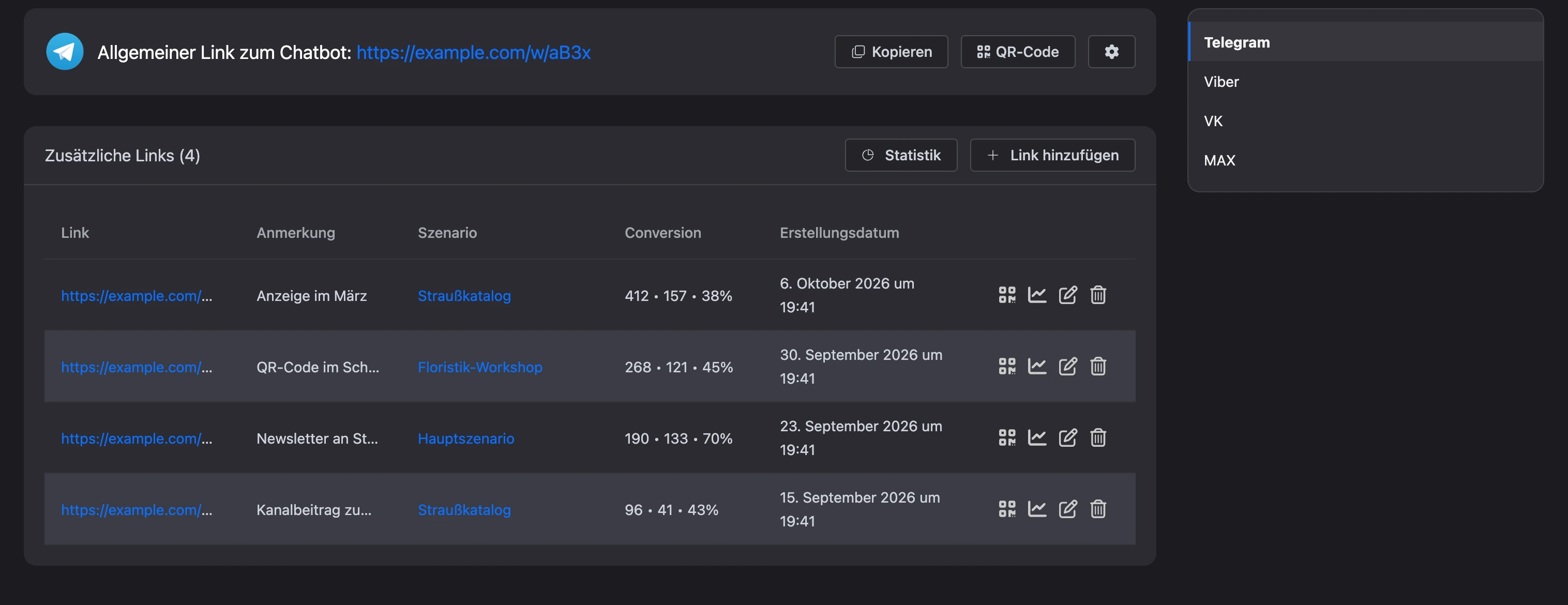The height and width of the screenshot is (605, 1568).
Task: Copy the general chatbot link with Kopieren
Action: click(891, 52)
